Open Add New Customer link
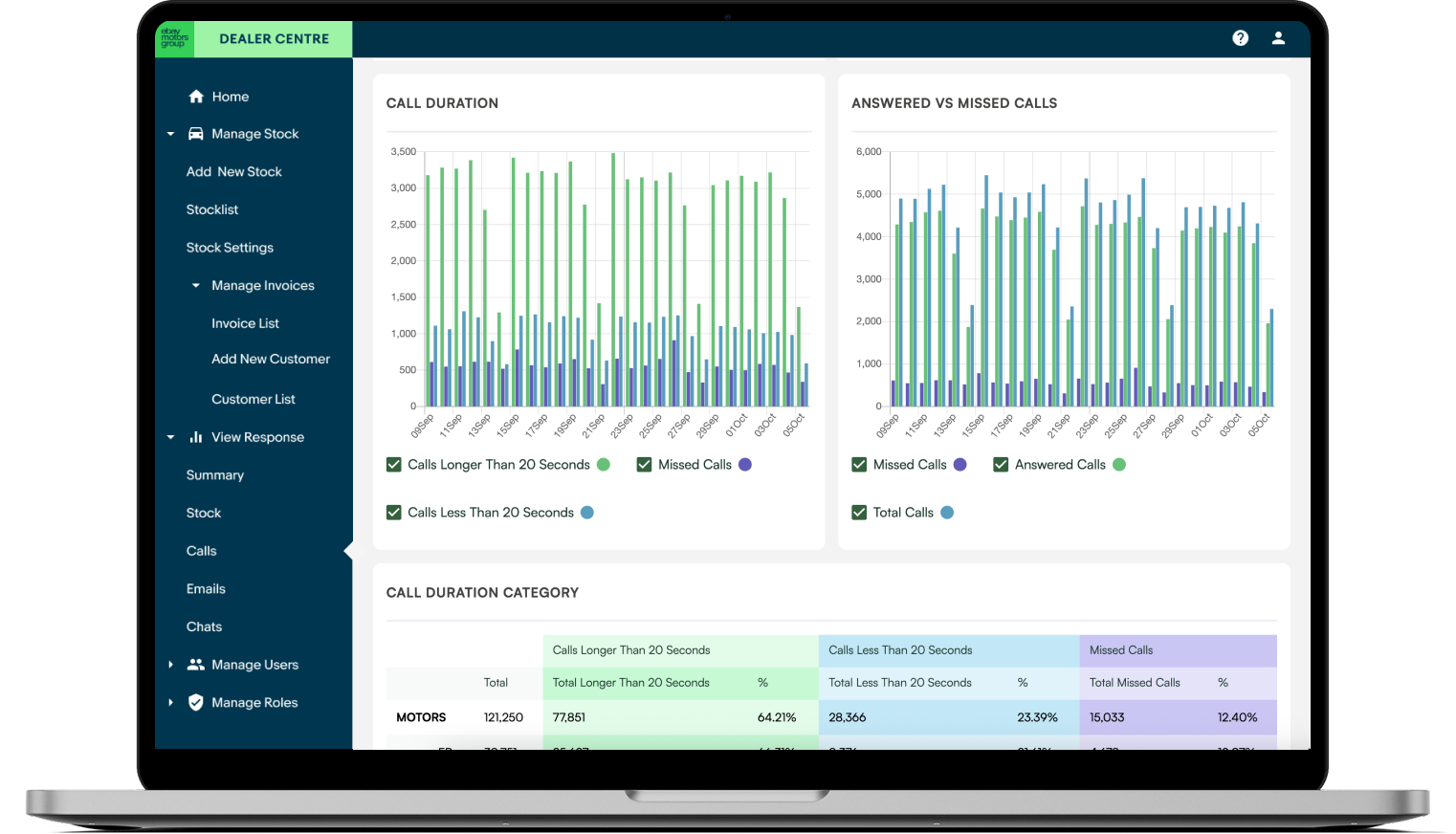1456x834 pixels. tap(271, 359)
